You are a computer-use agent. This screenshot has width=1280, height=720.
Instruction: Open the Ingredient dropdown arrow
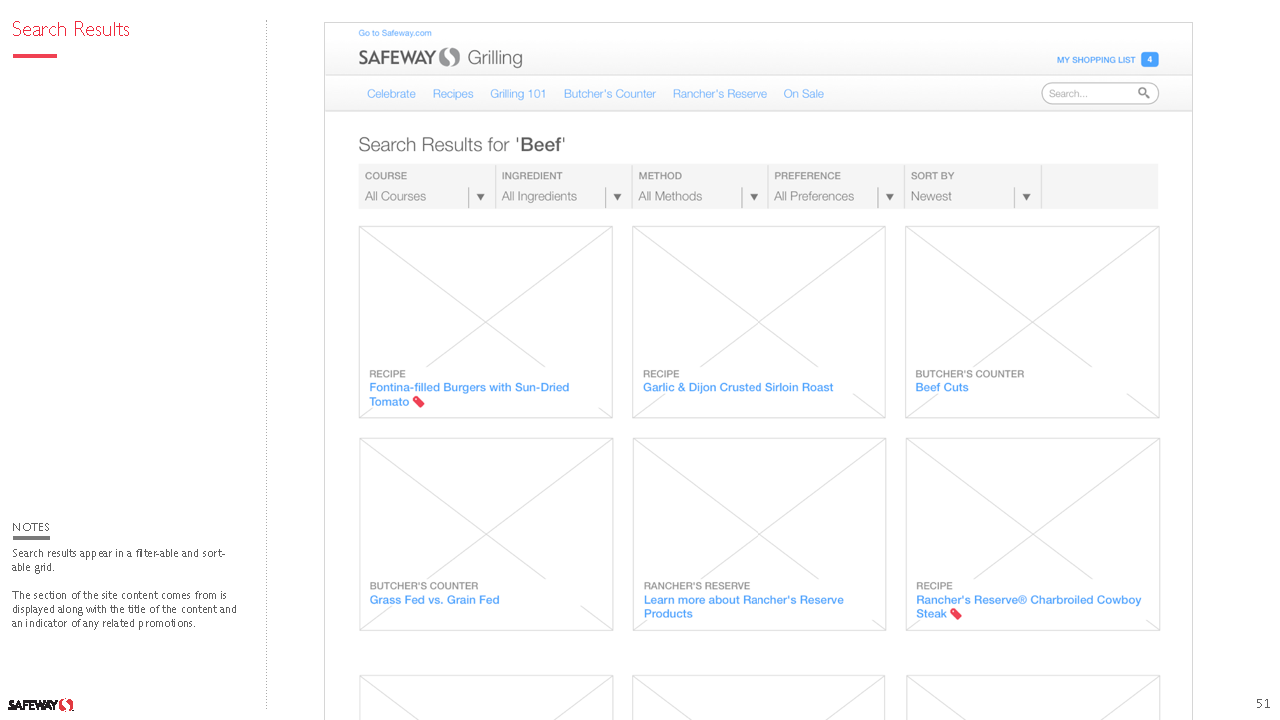tap(618, 197)
